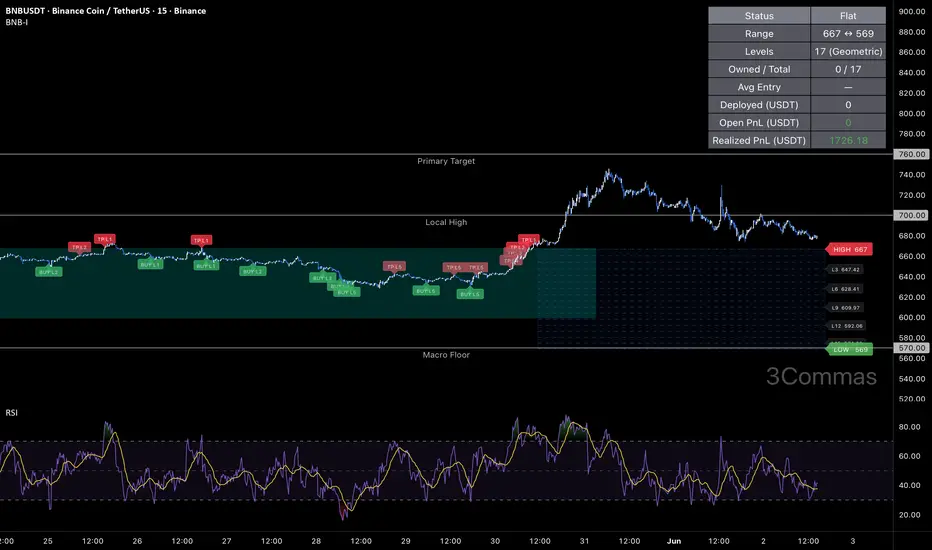Click the highlighted 760.00 price axis label
Screen dimensions: 932x550
[911, 154]
